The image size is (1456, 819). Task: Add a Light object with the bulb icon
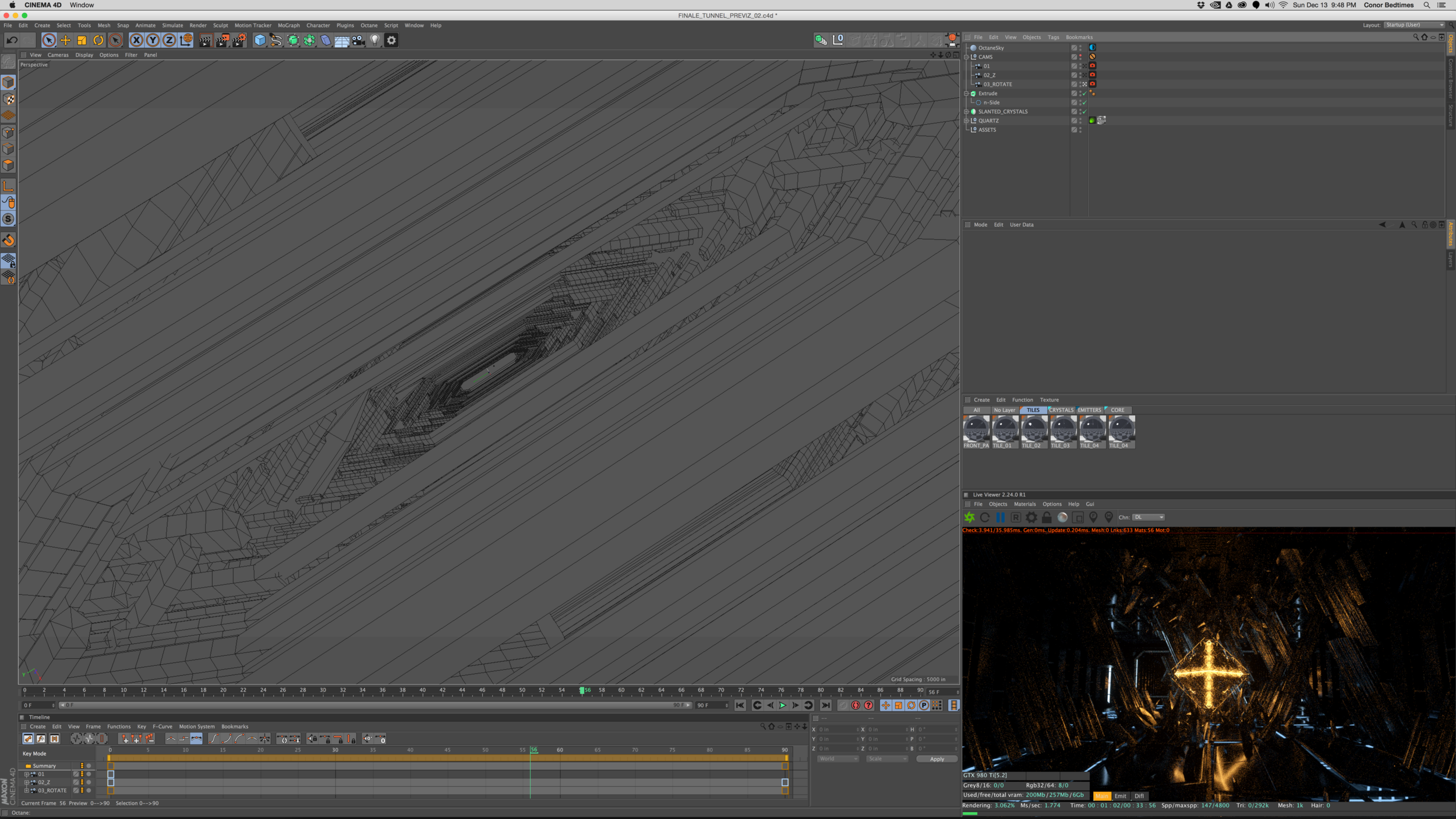click(x=375, y=40)
